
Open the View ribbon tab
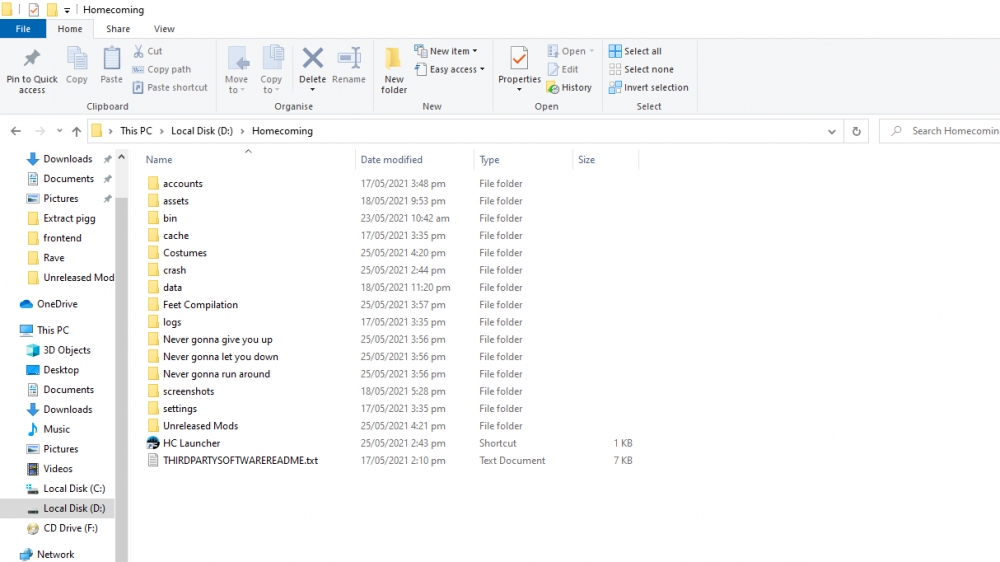(164, 29)
